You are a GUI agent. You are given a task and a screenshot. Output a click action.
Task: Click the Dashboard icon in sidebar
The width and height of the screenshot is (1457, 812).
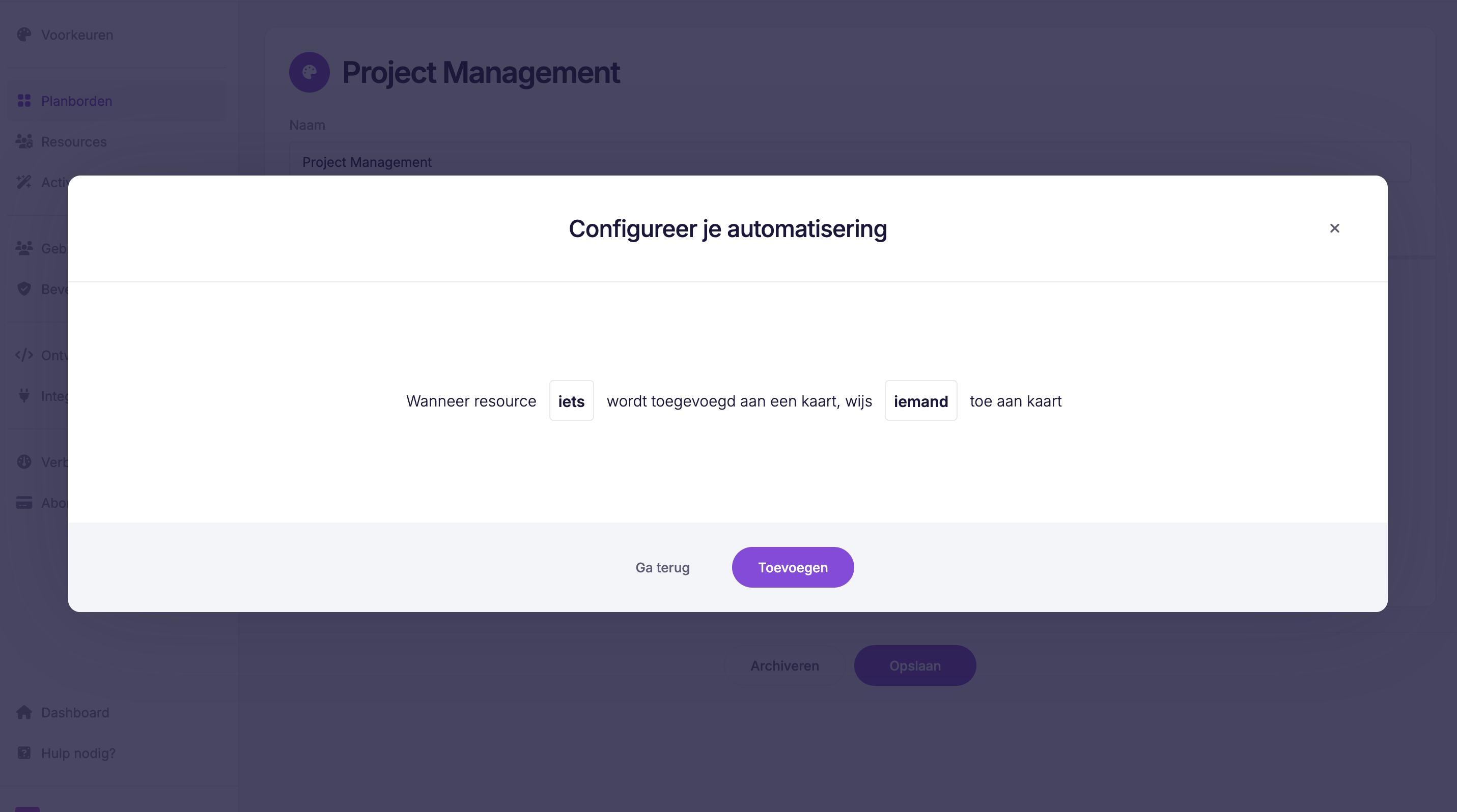click(x=24, y=712)
